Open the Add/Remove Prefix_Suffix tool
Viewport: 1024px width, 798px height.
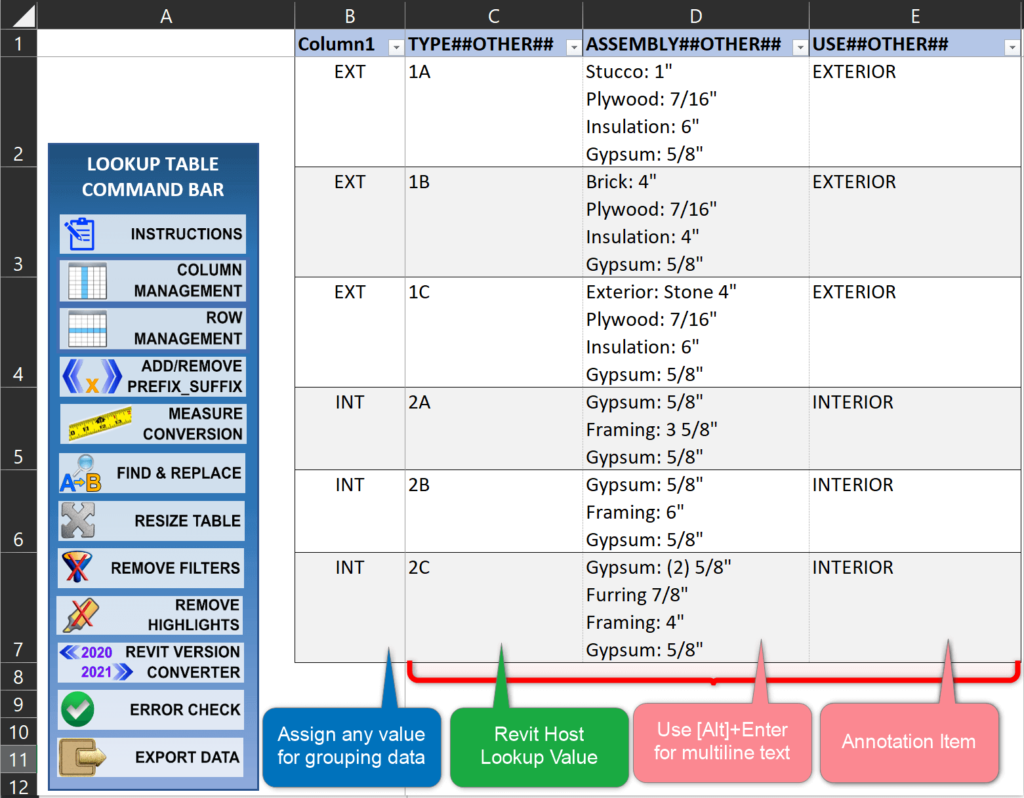pyautogui.click(x=152, y=376)
